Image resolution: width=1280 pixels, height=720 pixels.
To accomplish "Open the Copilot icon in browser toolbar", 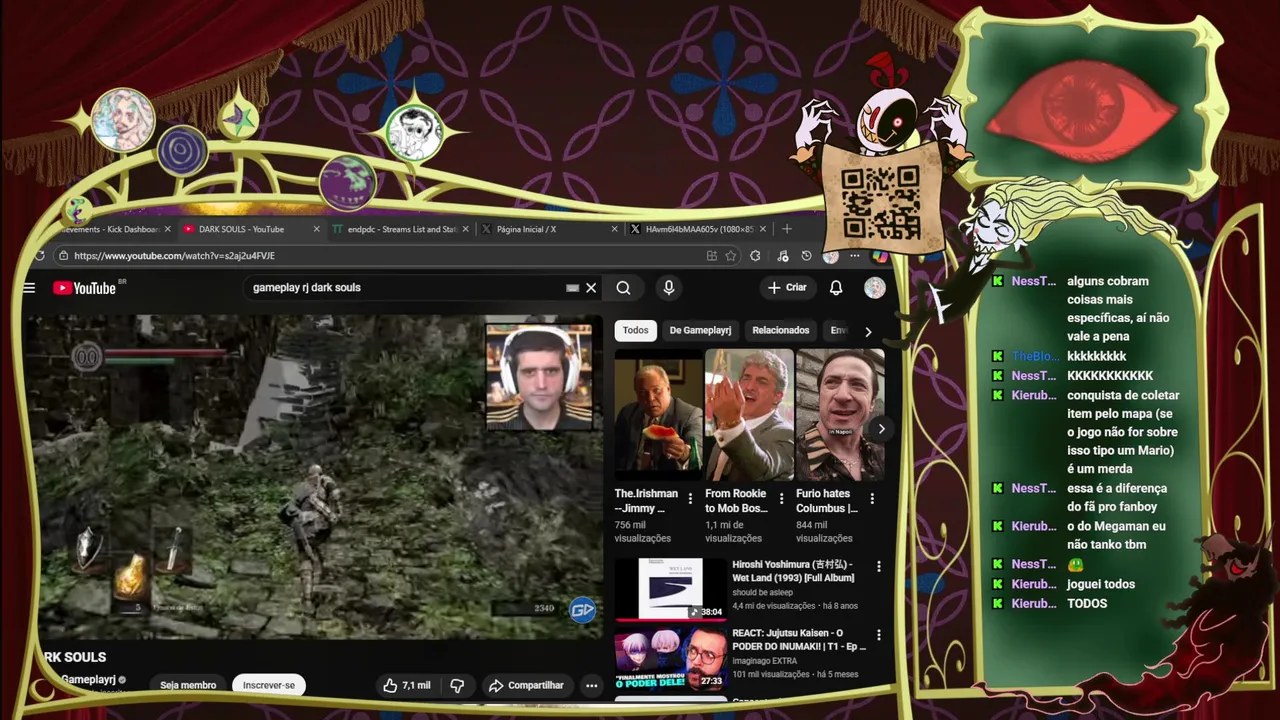I will coord(878,256).
